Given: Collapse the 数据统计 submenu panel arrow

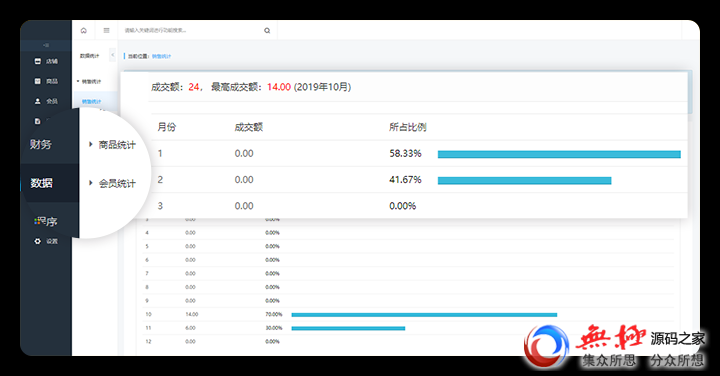Looking at the screenshot, I should pos(112,55).
